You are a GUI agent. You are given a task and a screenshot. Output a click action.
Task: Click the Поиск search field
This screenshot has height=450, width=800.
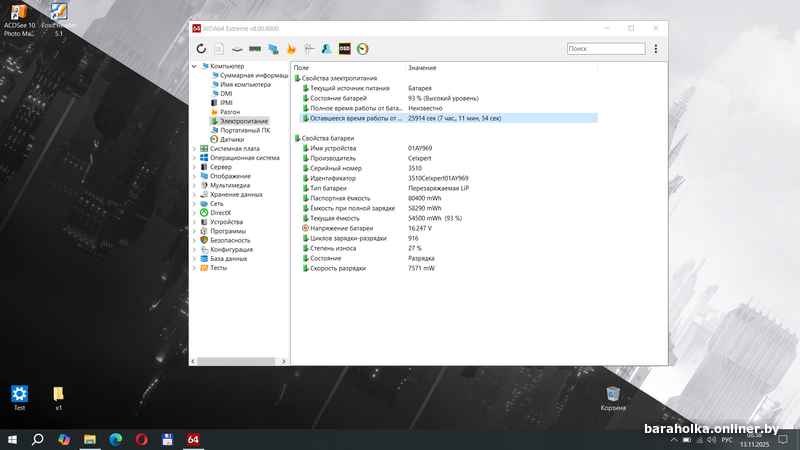605,48
